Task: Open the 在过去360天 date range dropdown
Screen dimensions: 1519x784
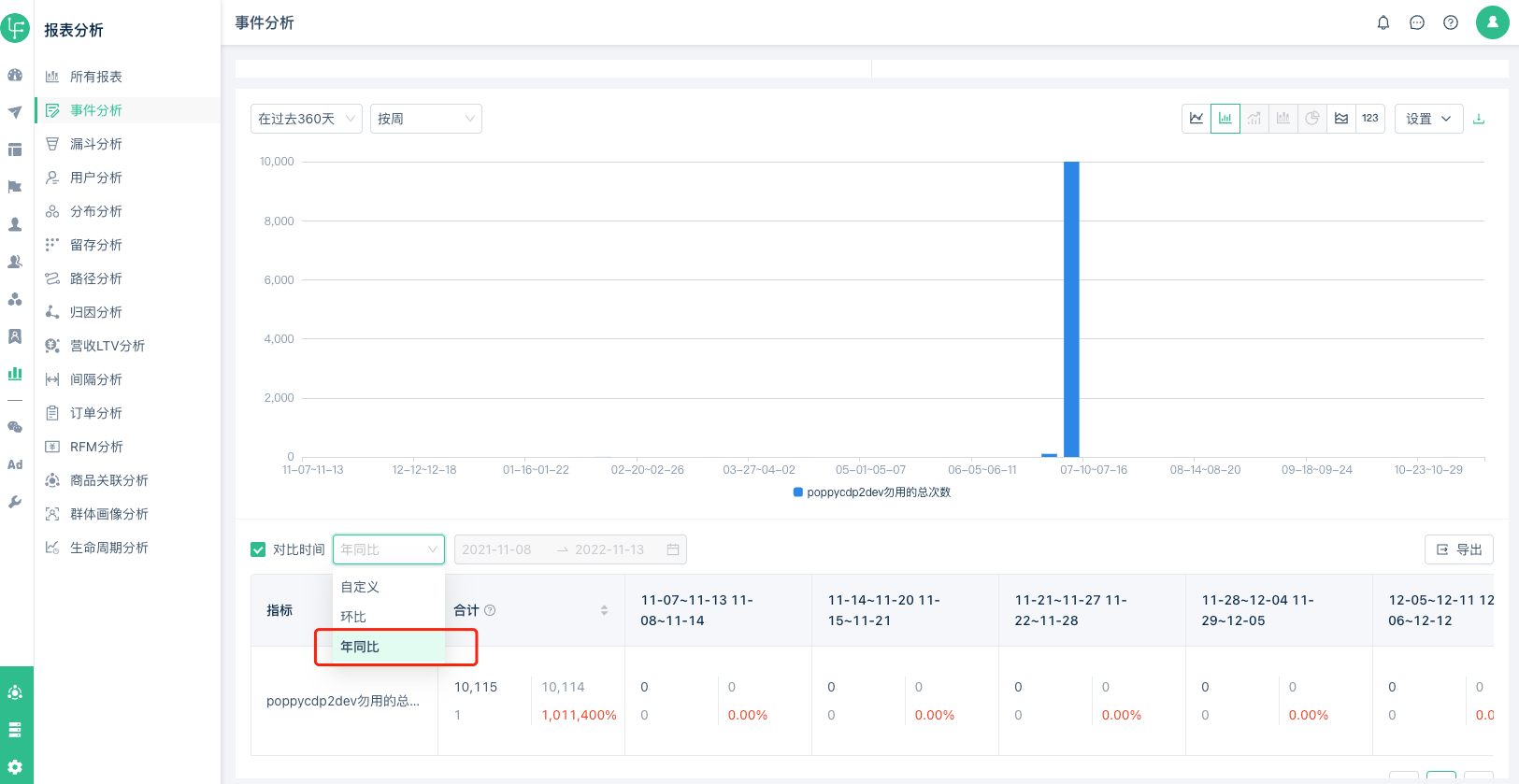Action: click(x=307, y=119)
